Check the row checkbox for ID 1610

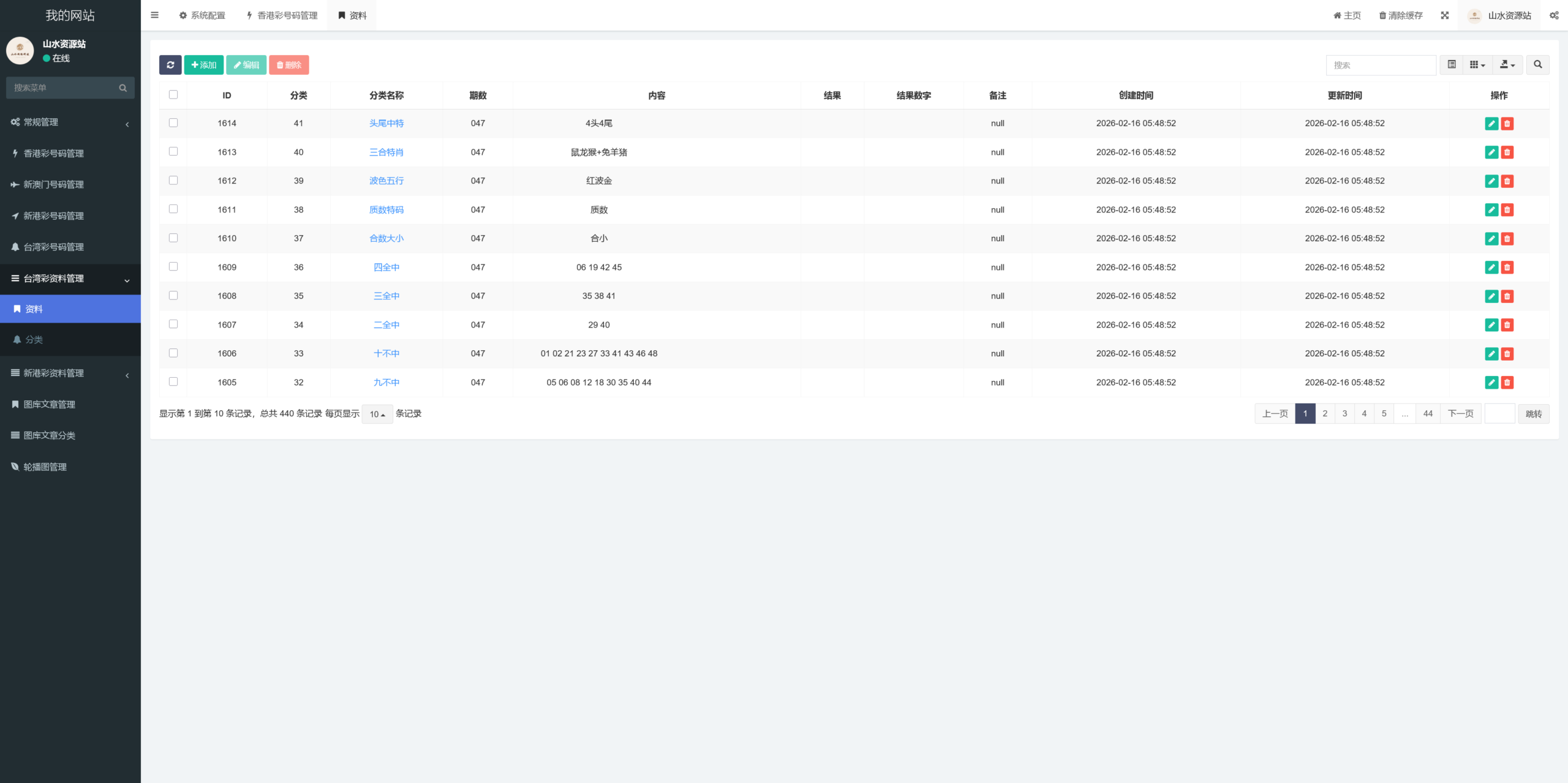173,238
